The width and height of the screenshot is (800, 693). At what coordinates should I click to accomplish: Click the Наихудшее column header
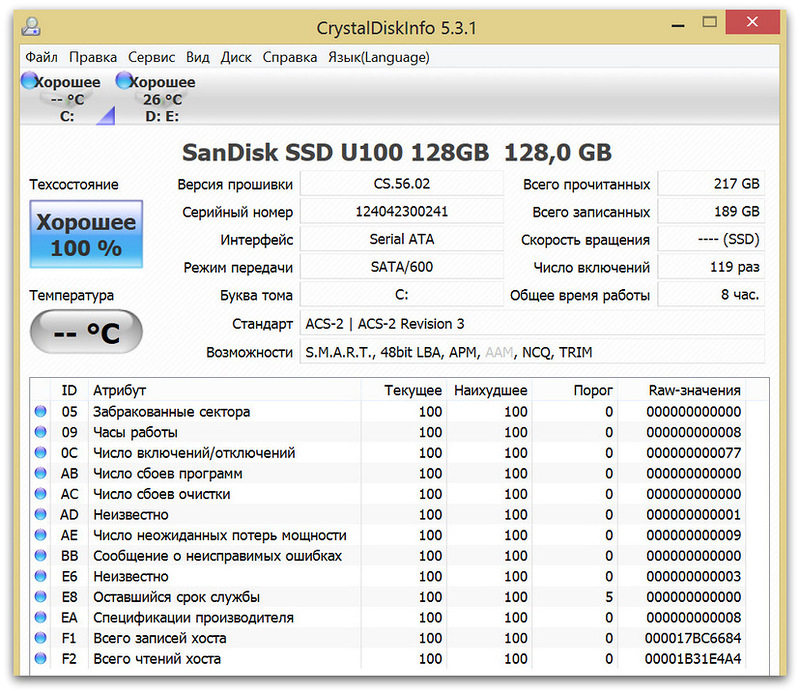[x=490, y=390]
